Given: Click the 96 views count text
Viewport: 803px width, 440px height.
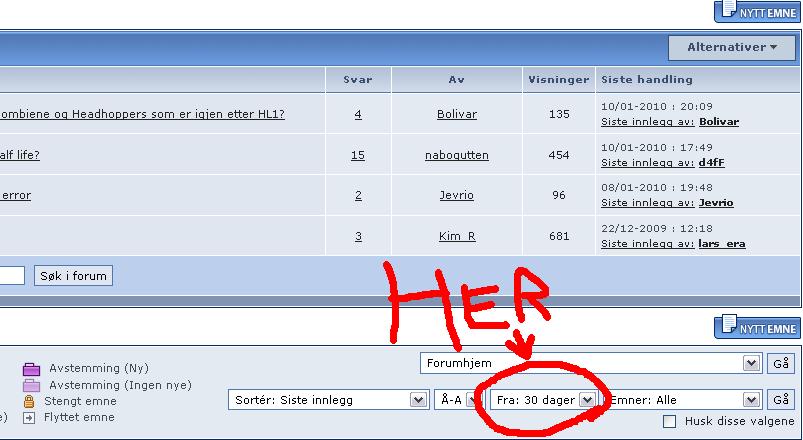Looking at the screenshot, I should tap(559, 195).
